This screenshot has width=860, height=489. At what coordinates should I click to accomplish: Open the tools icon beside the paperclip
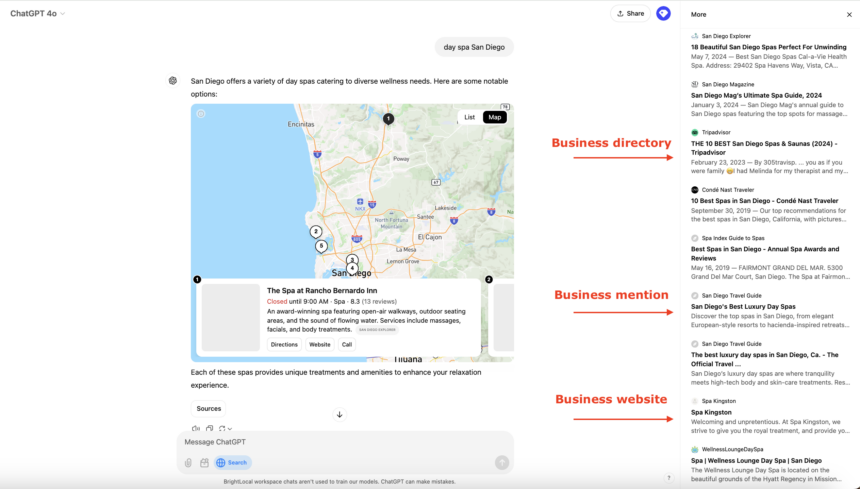pos(204,463)
